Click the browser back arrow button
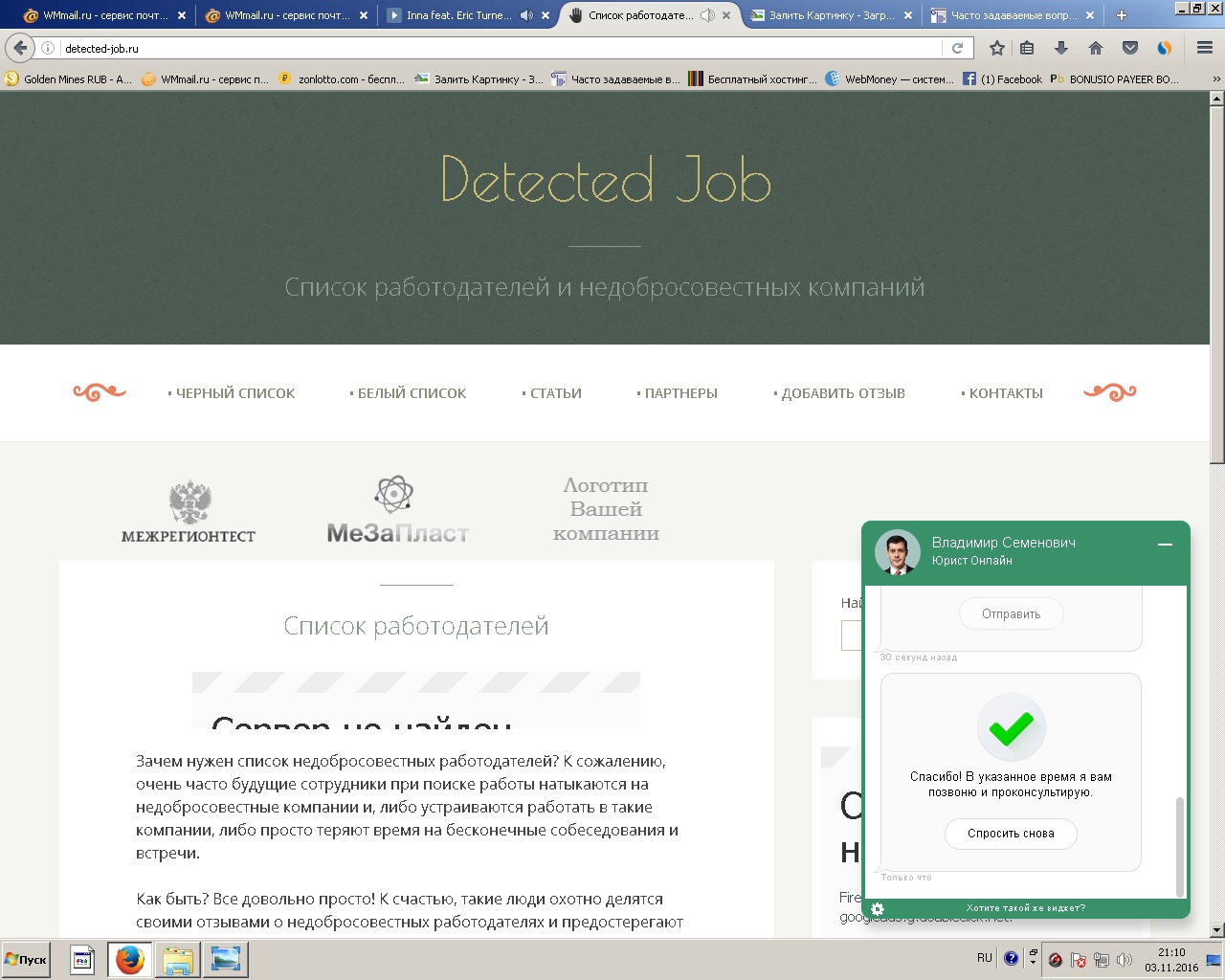 pos(20,48)
